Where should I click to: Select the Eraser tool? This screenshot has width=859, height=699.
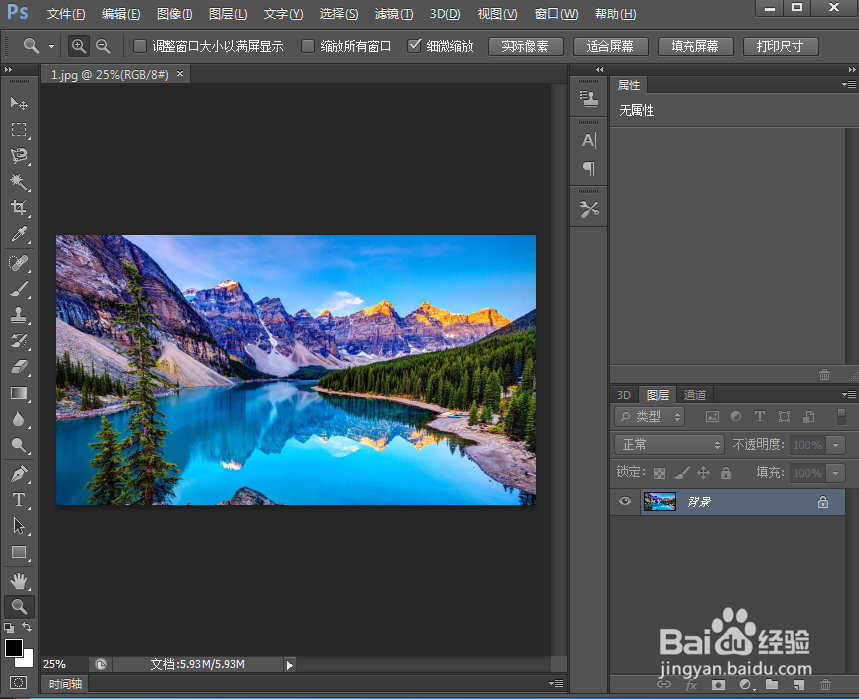click(19, 366)
